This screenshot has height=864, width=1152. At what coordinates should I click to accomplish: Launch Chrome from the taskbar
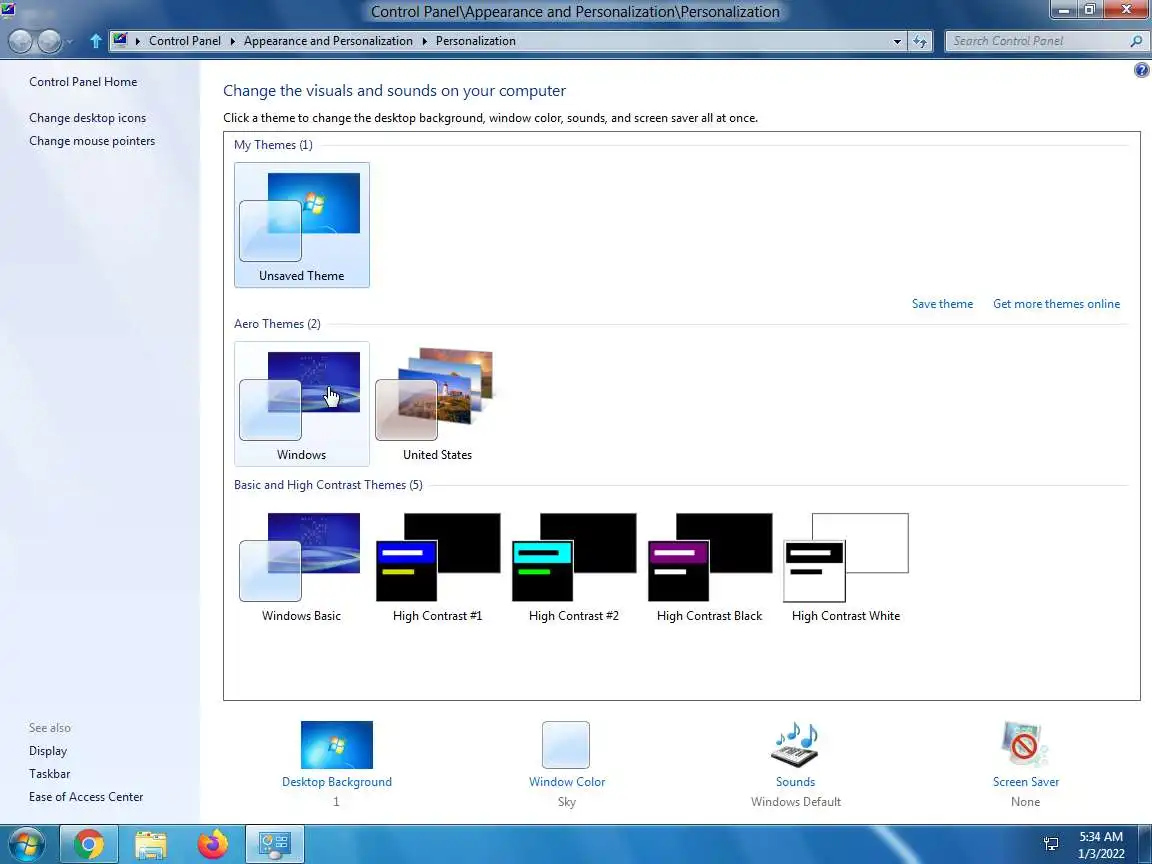click(x=88, y=844)
